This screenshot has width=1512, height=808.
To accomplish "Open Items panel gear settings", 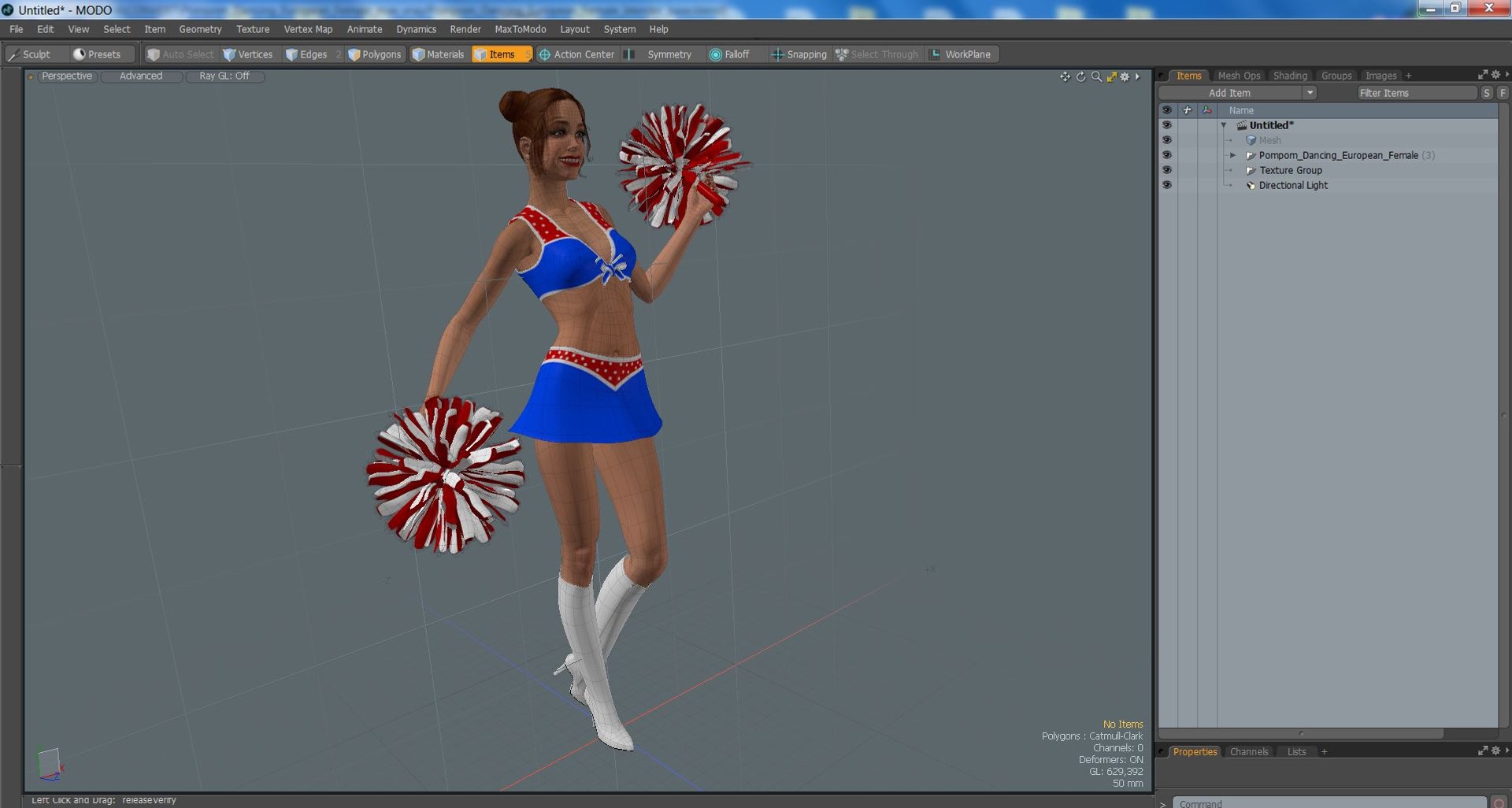I will pos(1495,75).
